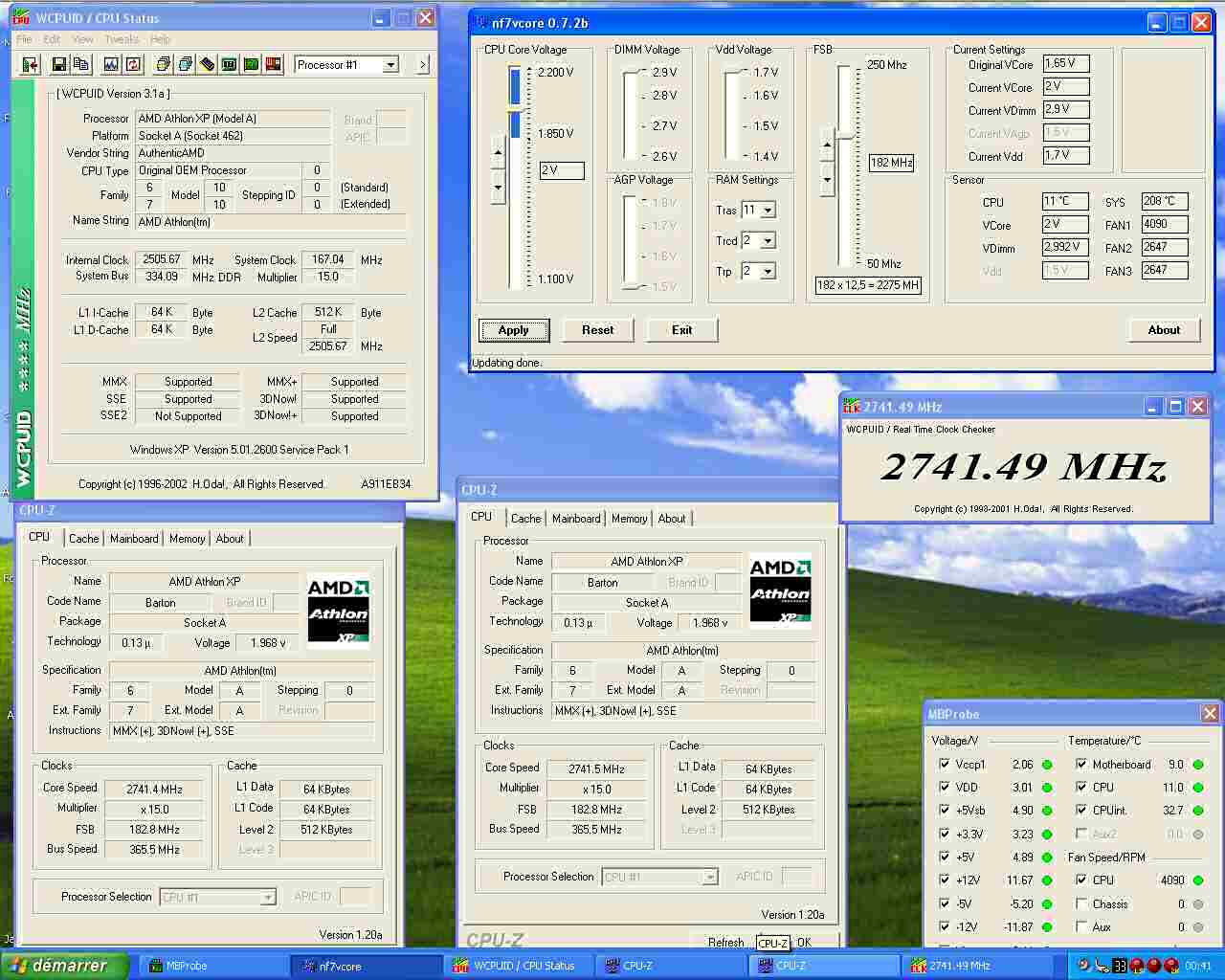Click the next arrow button in WCPUID toolbar
The width and height of the screenshot is (1225, 980).
[x=423, y=65]
